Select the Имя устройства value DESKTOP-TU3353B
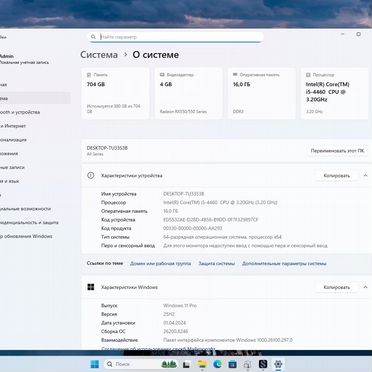The image size is (372, 372). pyautogui.click(x=184, y=194)
